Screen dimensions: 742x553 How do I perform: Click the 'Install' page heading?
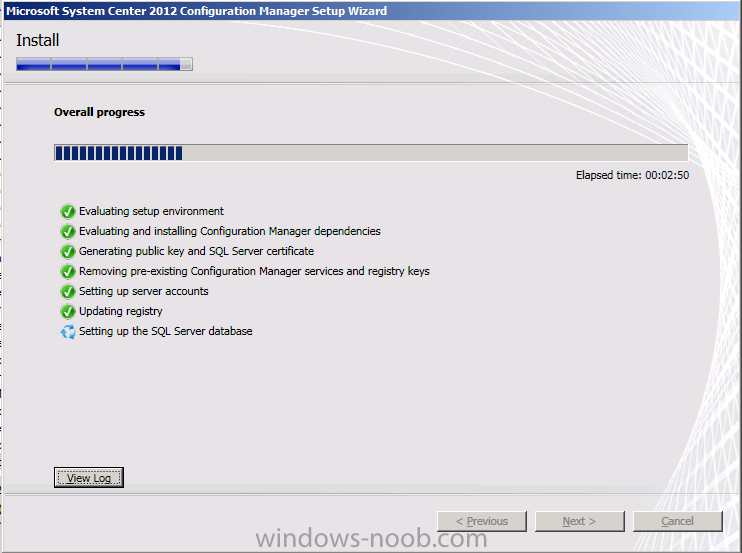tap(37, 40)
